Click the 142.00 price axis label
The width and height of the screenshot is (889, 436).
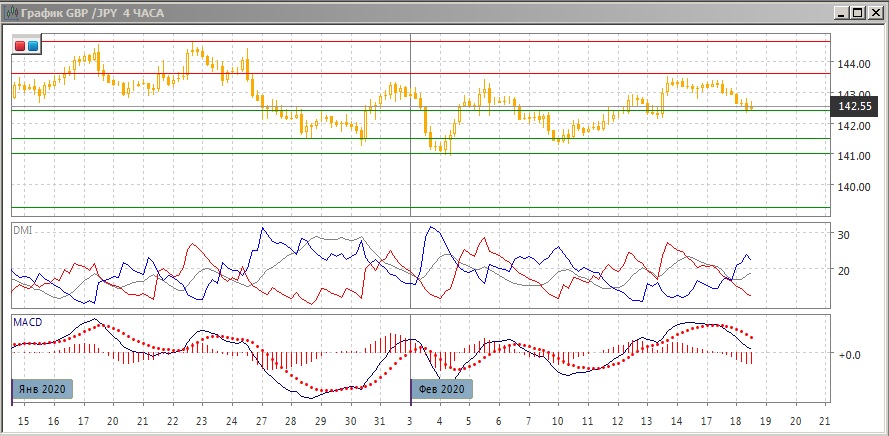pos(854,126)
